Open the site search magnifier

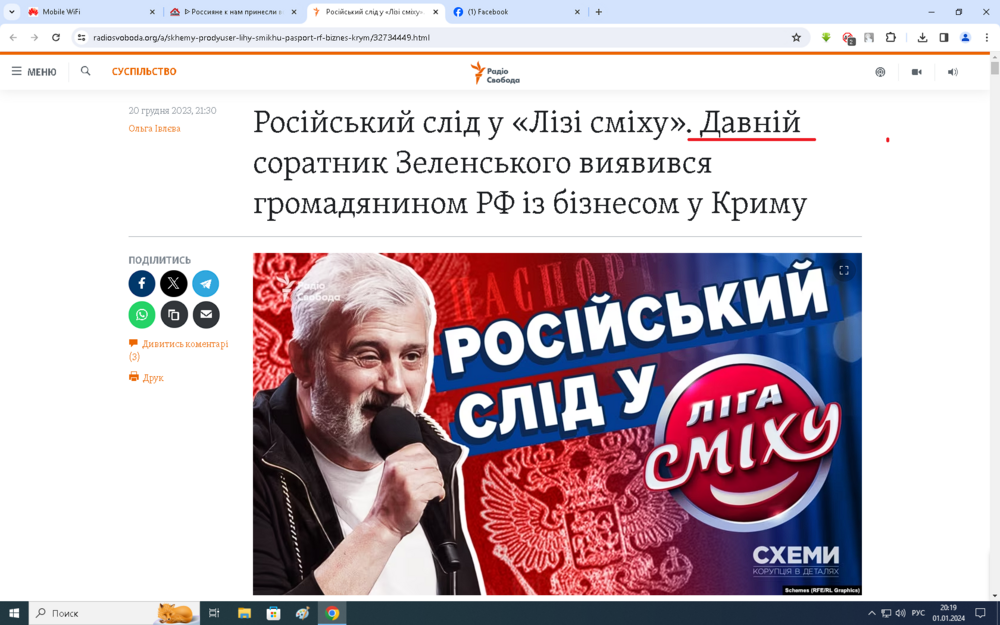point(85,71)
